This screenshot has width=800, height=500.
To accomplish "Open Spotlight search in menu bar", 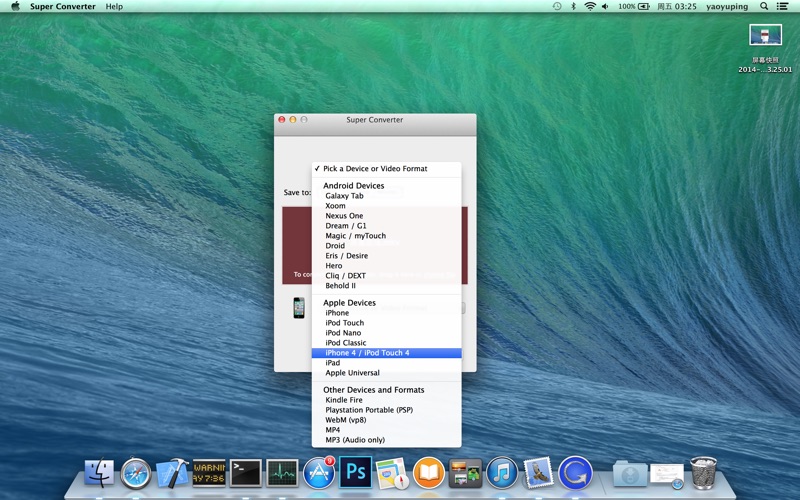I will tap(764, 6).
